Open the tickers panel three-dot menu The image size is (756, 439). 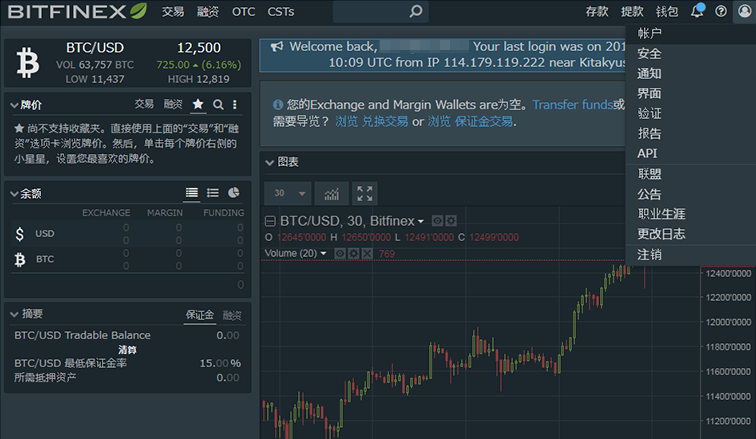tap(235, 105)
